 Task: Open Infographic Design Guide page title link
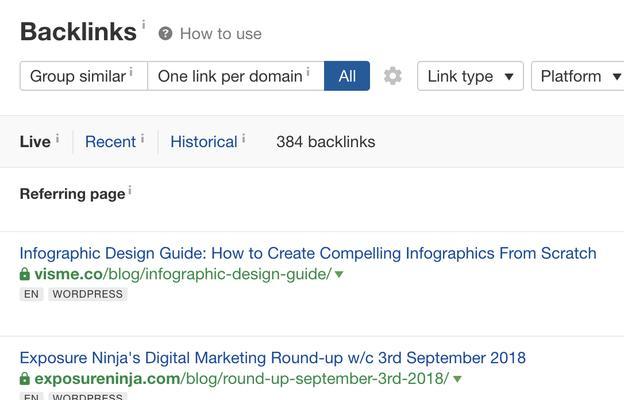click(x=308, y=254)
